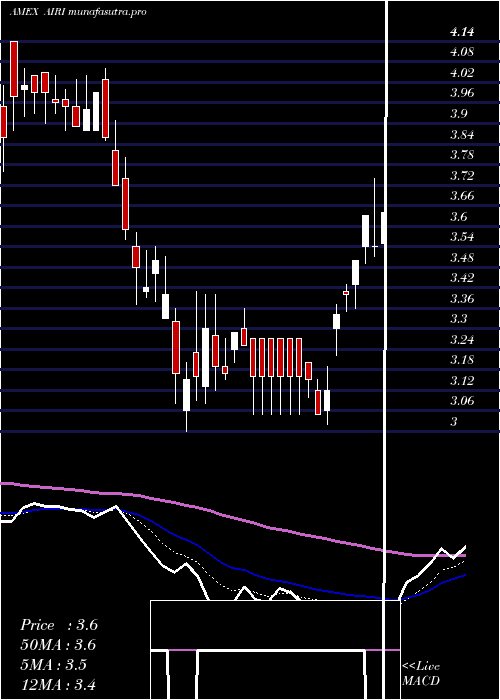
Task: Click the 3.6 price axis label
Action: (459, 217)
